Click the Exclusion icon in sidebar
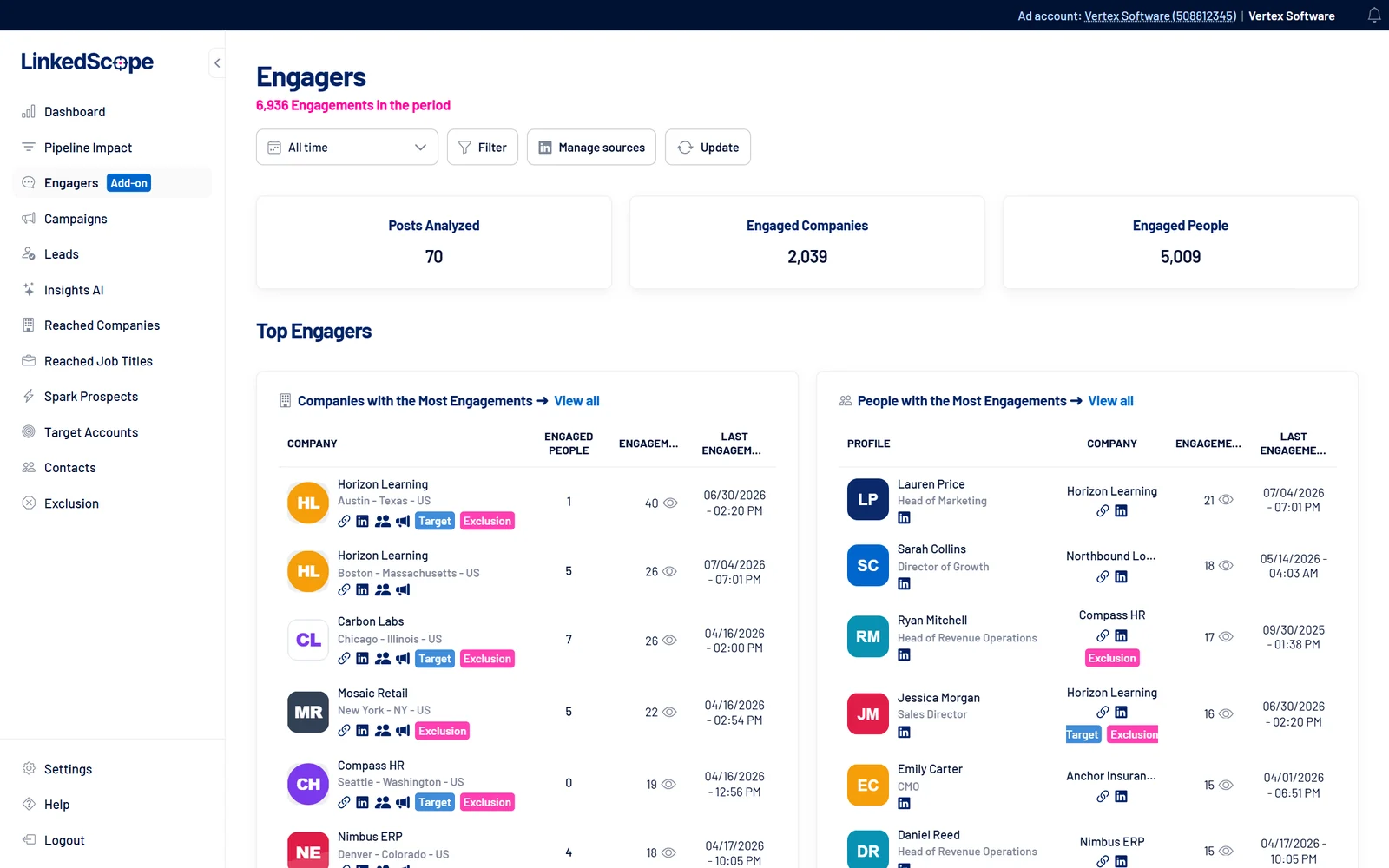 [x=29, y=503]
